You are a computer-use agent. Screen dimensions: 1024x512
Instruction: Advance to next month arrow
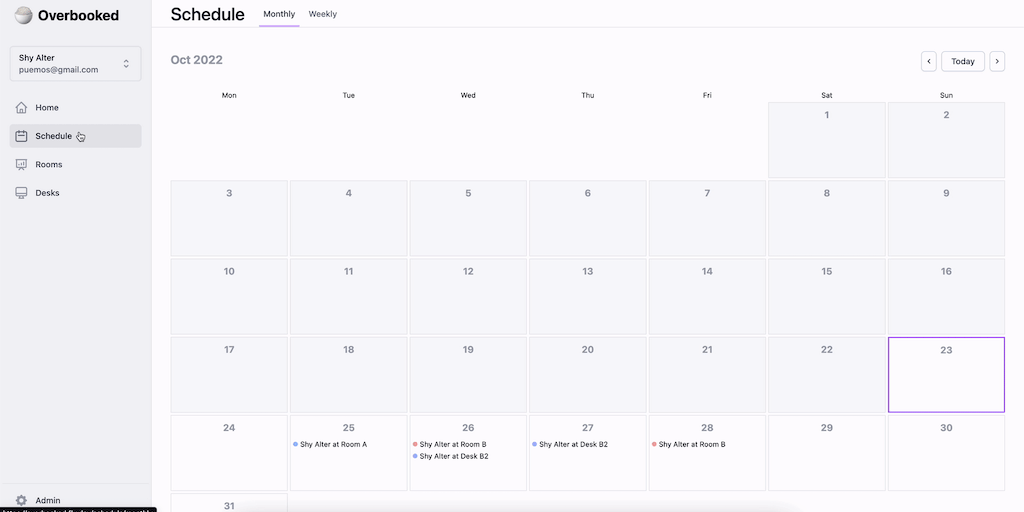[x=997, y=62]
